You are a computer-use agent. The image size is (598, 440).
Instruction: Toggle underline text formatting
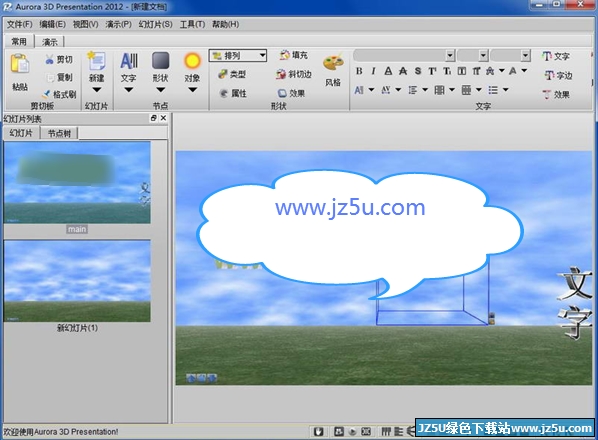pos(388,71)
